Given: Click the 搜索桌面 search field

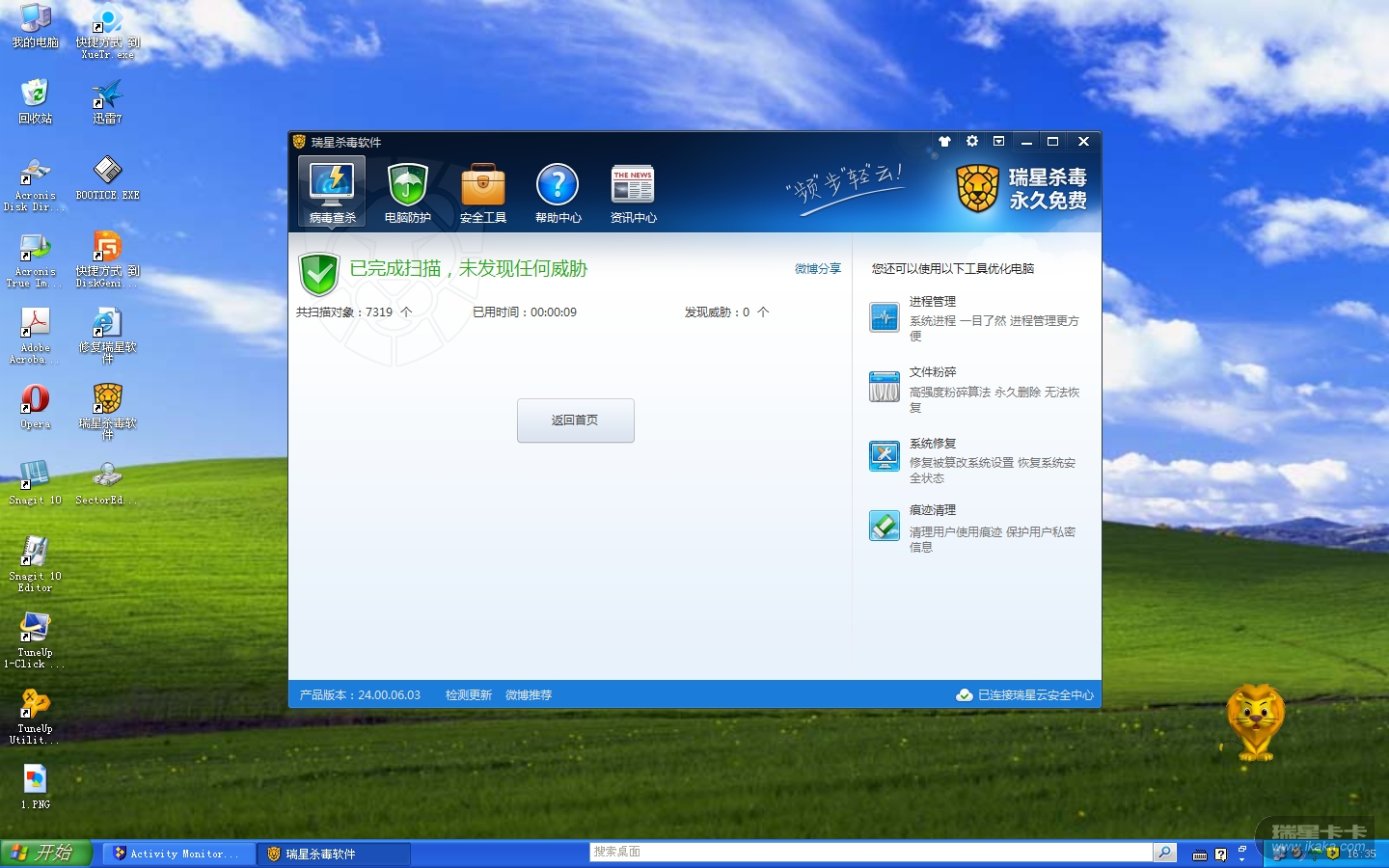Looking at the screenshot, I should point(871,853).
